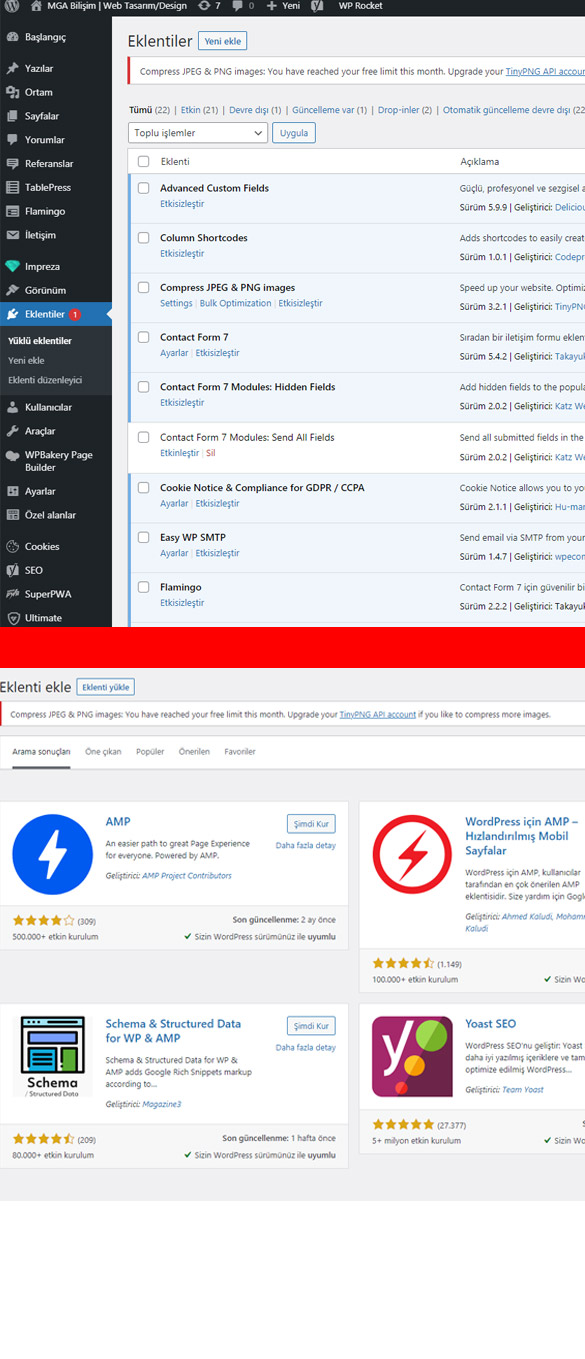Click the updates icon showing 7
The image size is (585, 1359).
205,6
